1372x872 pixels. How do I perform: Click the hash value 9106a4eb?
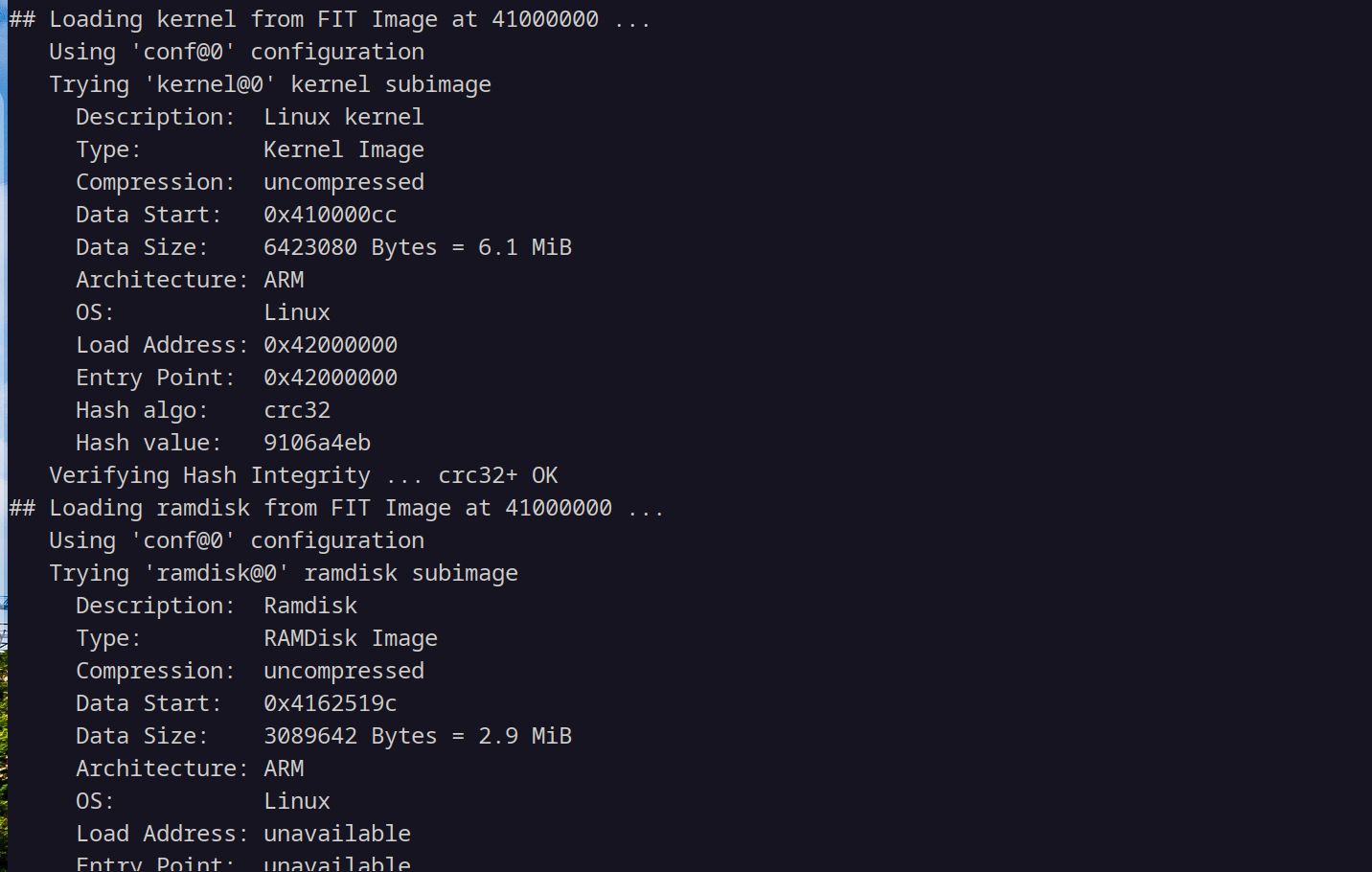(x=317, y=443)
